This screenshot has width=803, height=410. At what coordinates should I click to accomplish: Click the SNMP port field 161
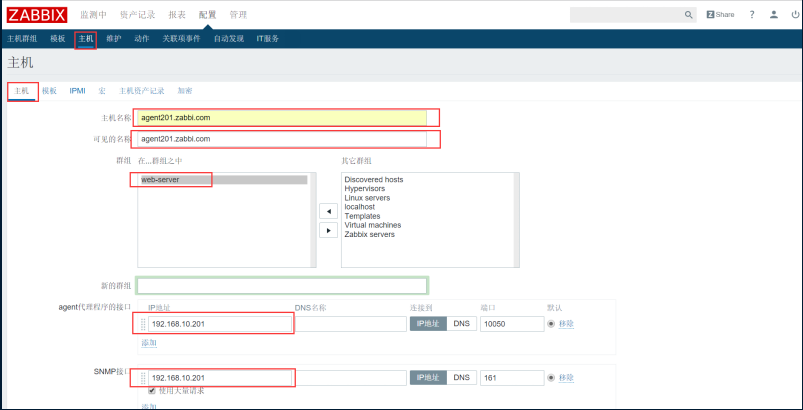(x=512, y=378)
